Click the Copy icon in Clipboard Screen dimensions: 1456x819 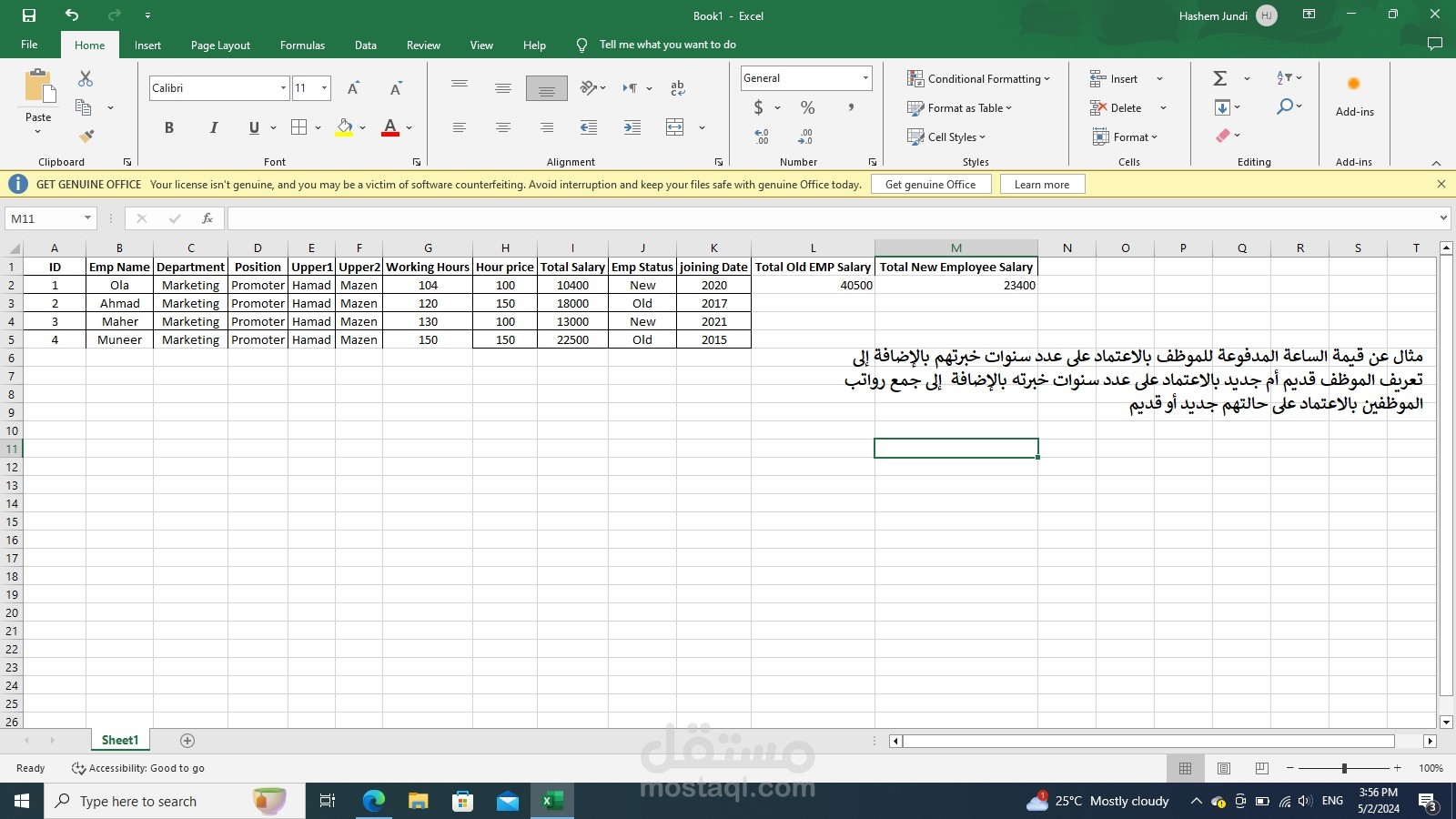(x=83, y=107)
